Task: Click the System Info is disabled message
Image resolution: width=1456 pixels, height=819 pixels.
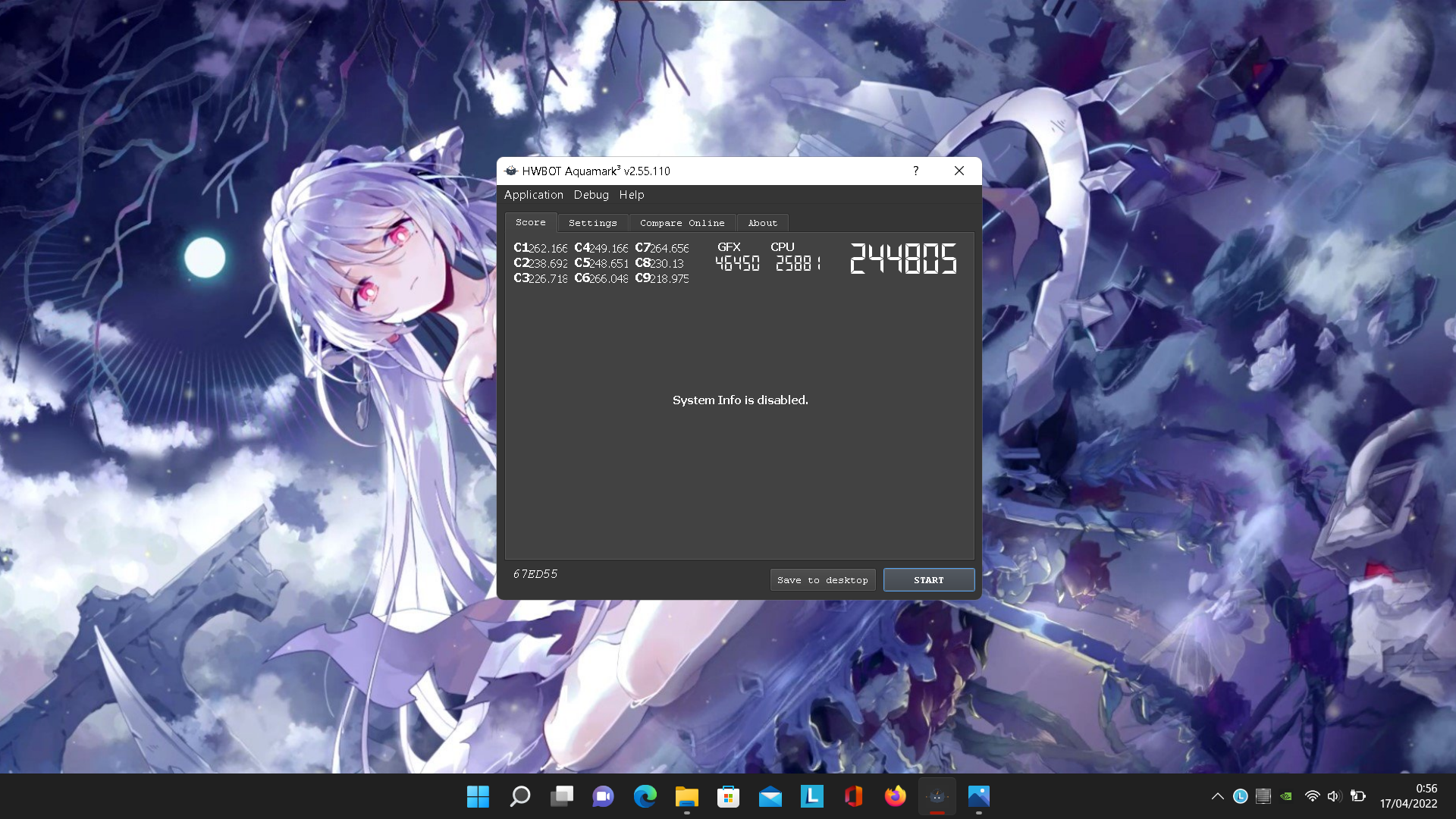Action: click(x=740, y=400)
